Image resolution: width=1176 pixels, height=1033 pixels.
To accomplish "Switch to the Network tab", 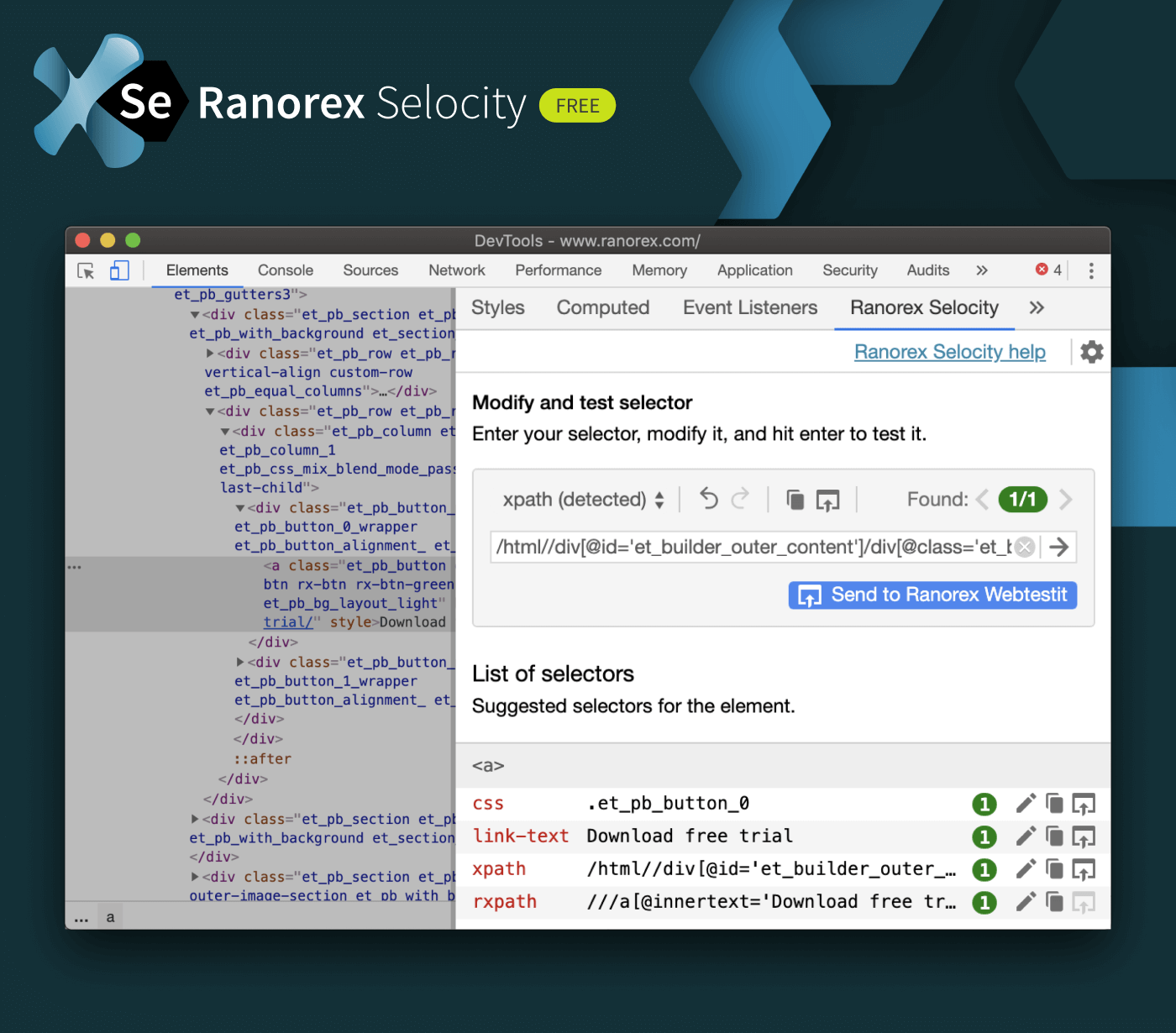I will click(x=456, y=270).
